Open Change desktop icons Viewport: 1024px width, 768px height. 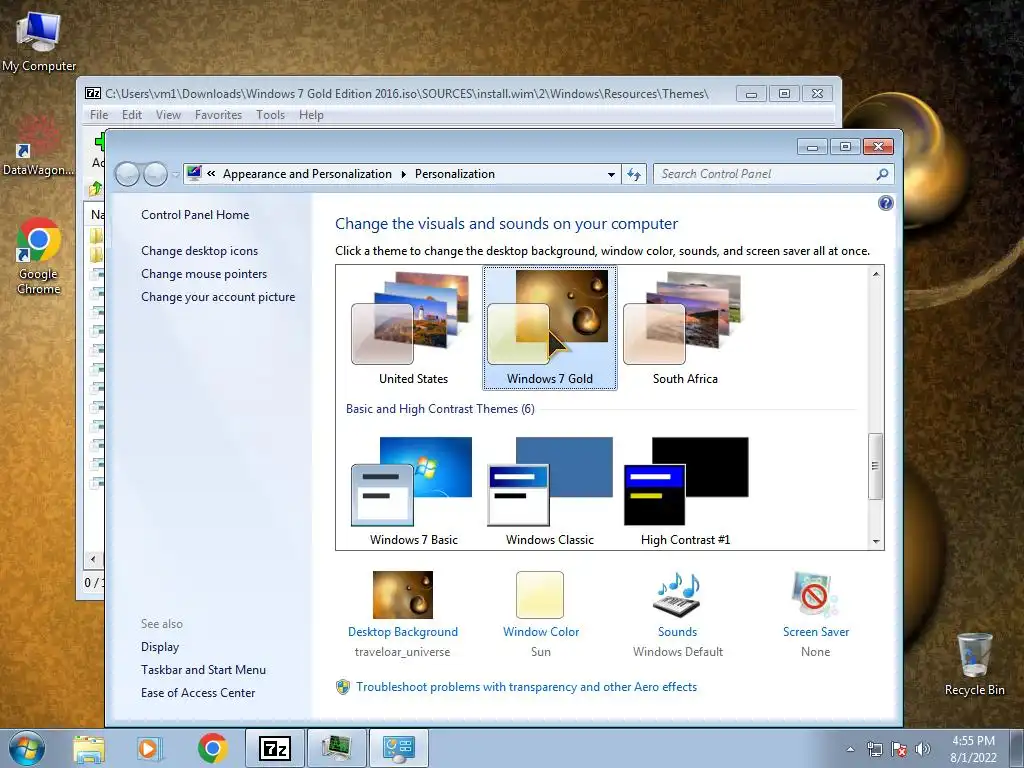point(199,251)
